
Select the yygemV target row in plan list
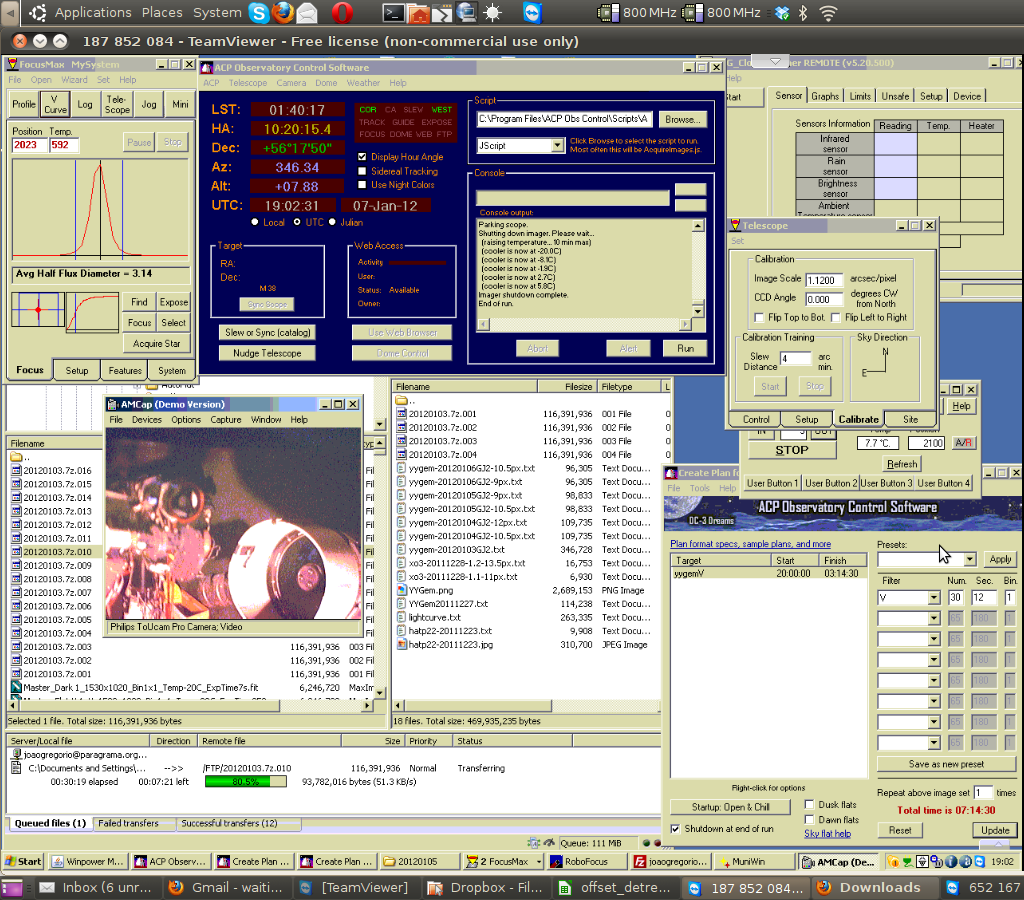tap(768, 573)
